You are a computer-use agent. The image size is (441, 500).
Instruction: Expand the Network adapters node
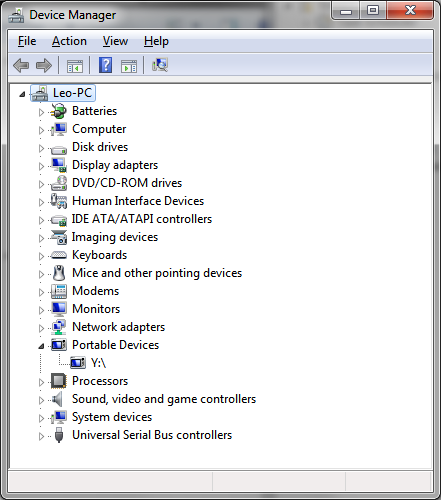[x=41, y=328]
